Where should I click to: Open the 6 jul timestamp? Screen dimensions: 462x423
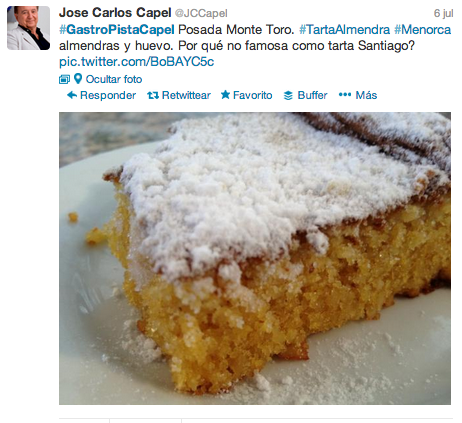coord(443,13)
